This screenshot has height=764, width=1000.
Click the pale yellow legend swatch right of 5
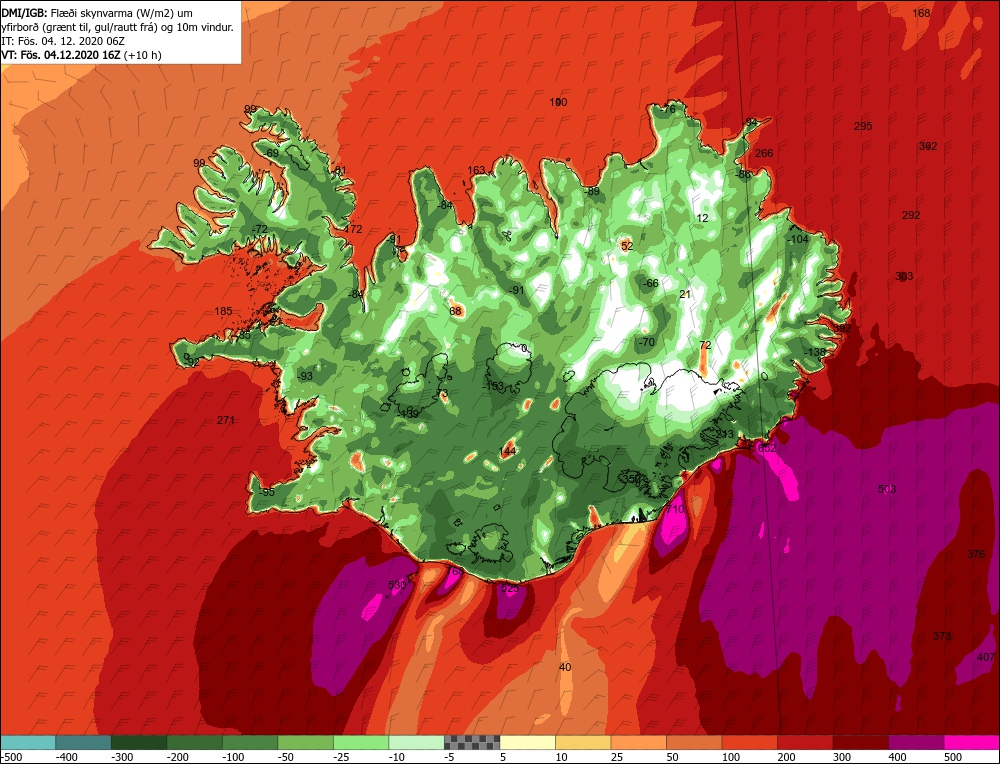527,742
